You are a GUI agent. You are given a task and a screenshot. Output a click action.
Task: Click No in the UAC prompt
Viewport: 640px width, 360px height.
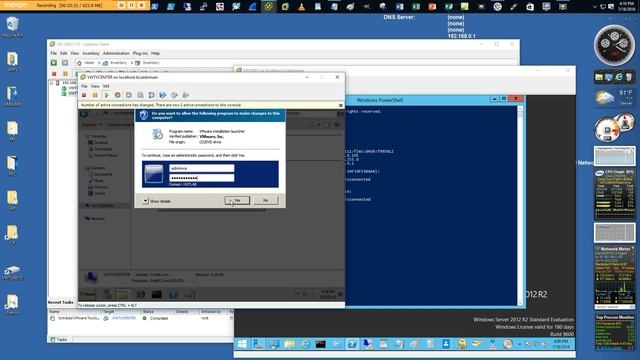(266, 200)
